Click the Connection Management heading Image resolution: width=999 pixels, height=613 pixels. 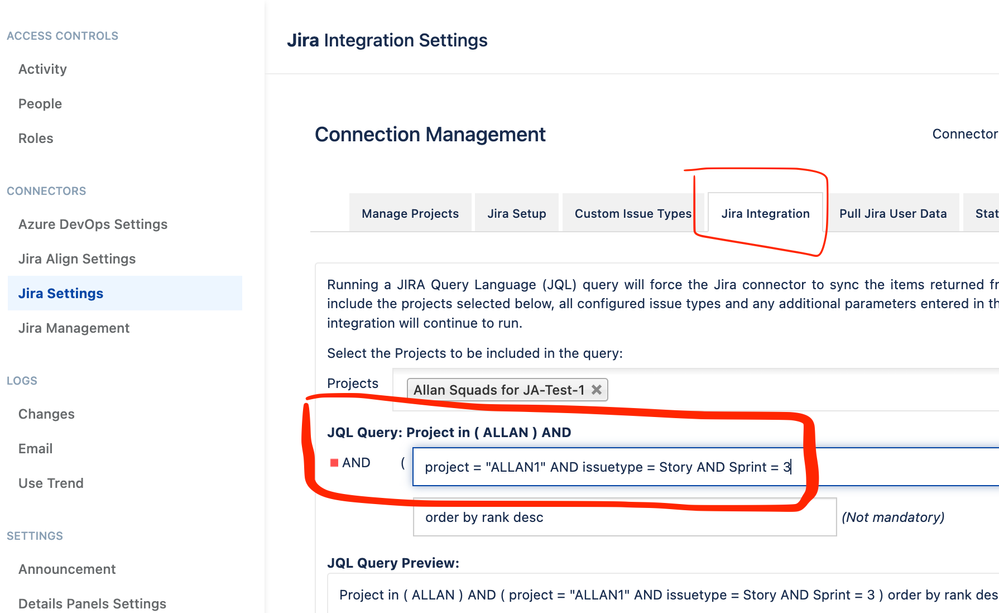tap(430, 134)
